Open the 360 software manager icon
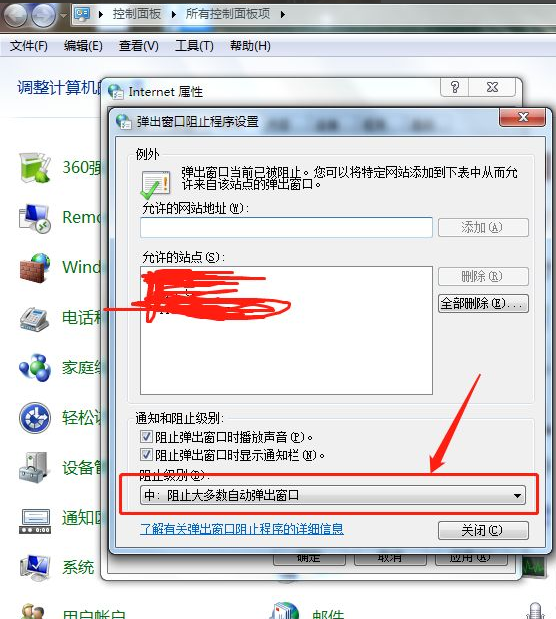This screenshot has height=619, width=556. [35, 167]
